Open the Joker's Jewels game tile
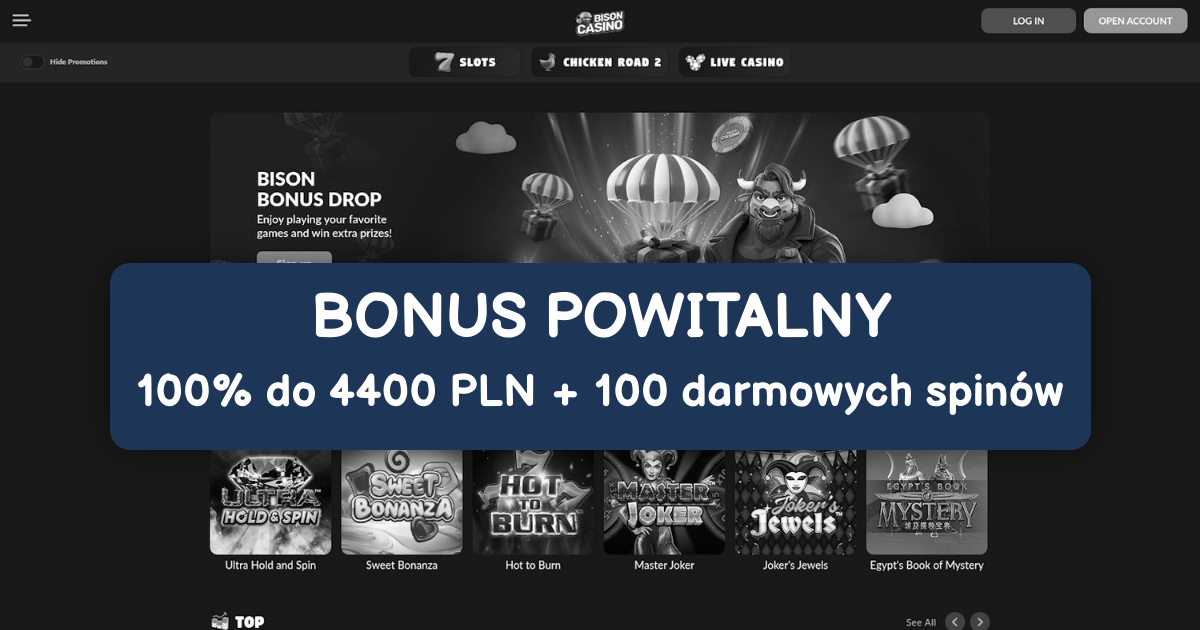 796,502
